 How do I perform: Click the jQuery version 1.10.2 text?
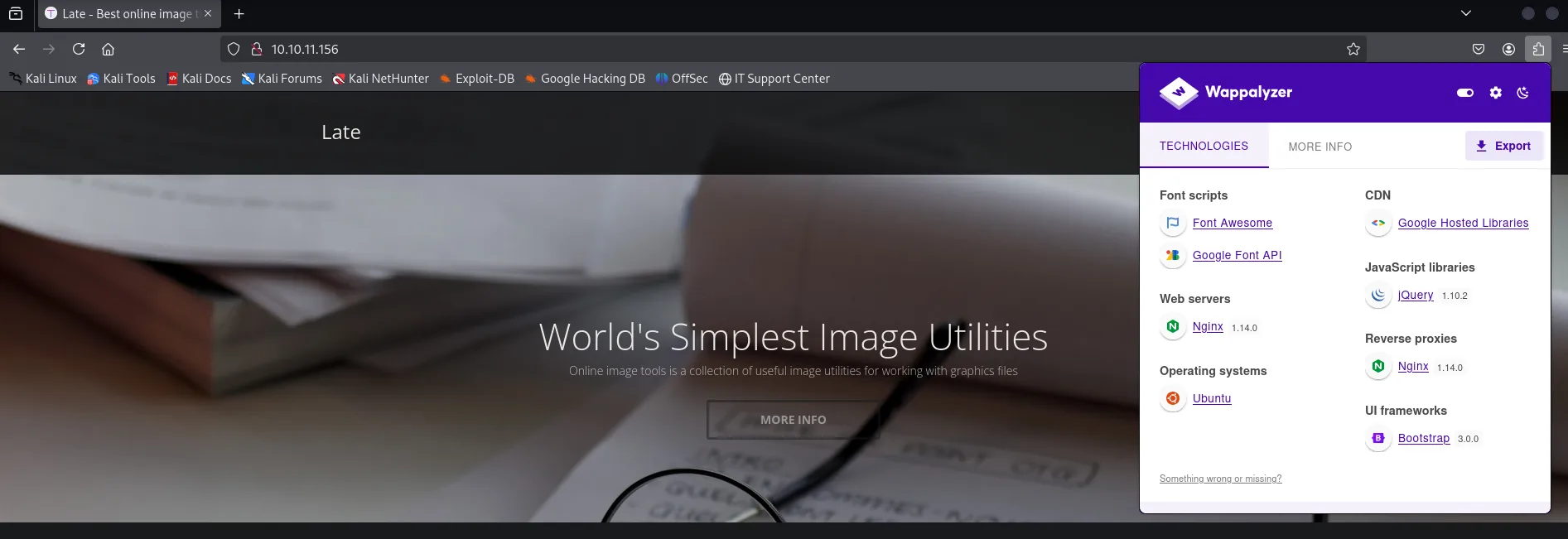(1455, 296)
